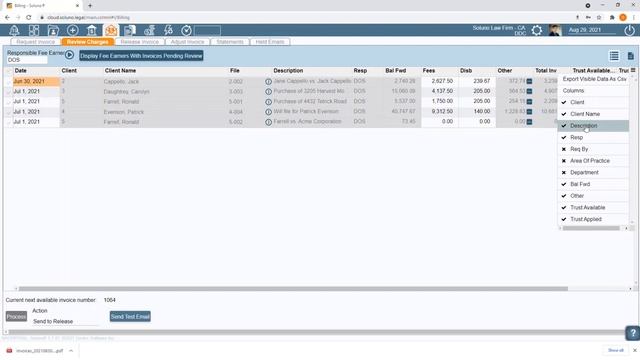Image resolution: width=640 pixels, height=360 pixels.
Task: Toggle the Description column visibility
Action: [x=593, y=126]
